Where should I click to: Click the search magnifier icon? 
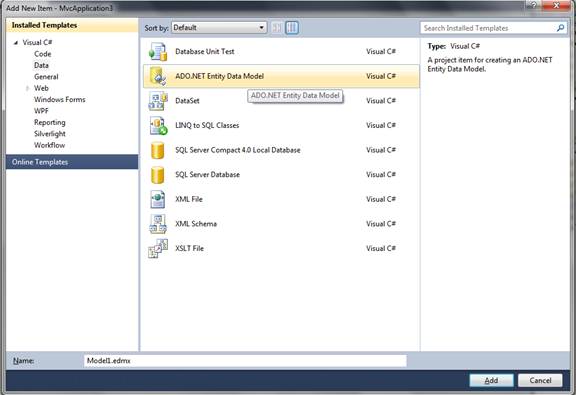point(560,28)
